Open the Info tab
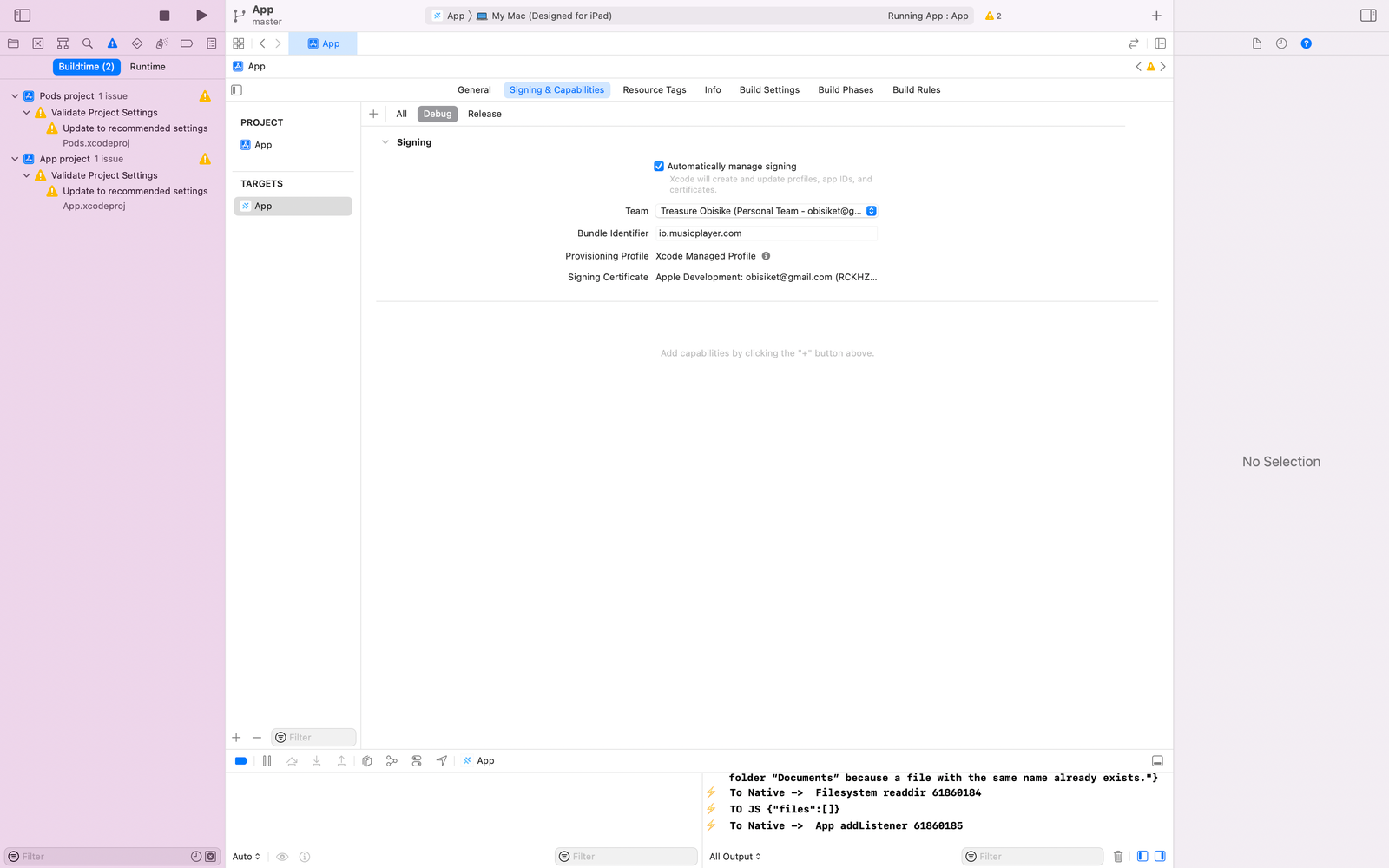 (713, 90)
